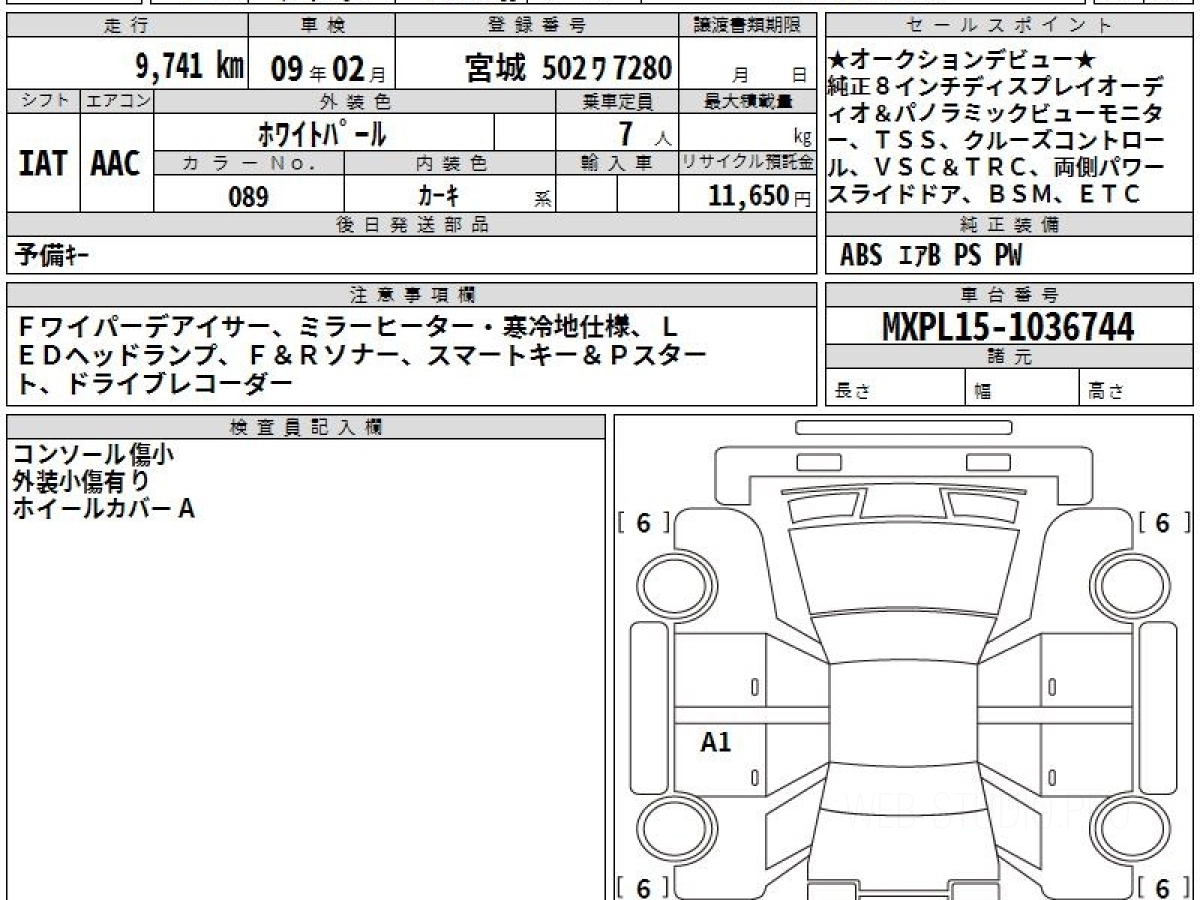Select the 後日発送部品 header
This screenshot has width=1200, height=900.
[411, 225]
